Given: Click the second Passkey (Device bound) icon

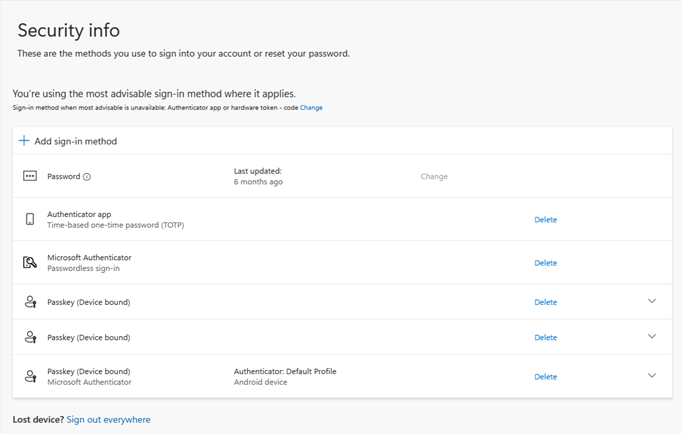Looking at the screenshot, I should pos(30,337).
